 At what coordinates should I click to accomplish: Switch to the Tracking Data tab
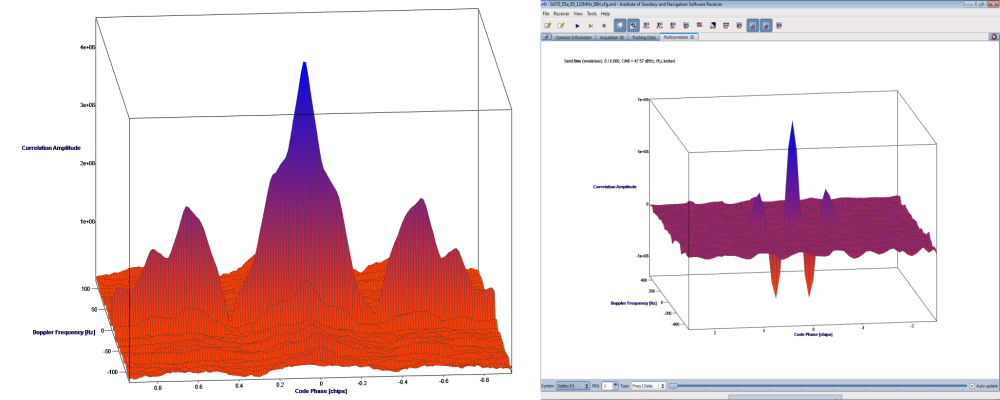coord(643,38)
